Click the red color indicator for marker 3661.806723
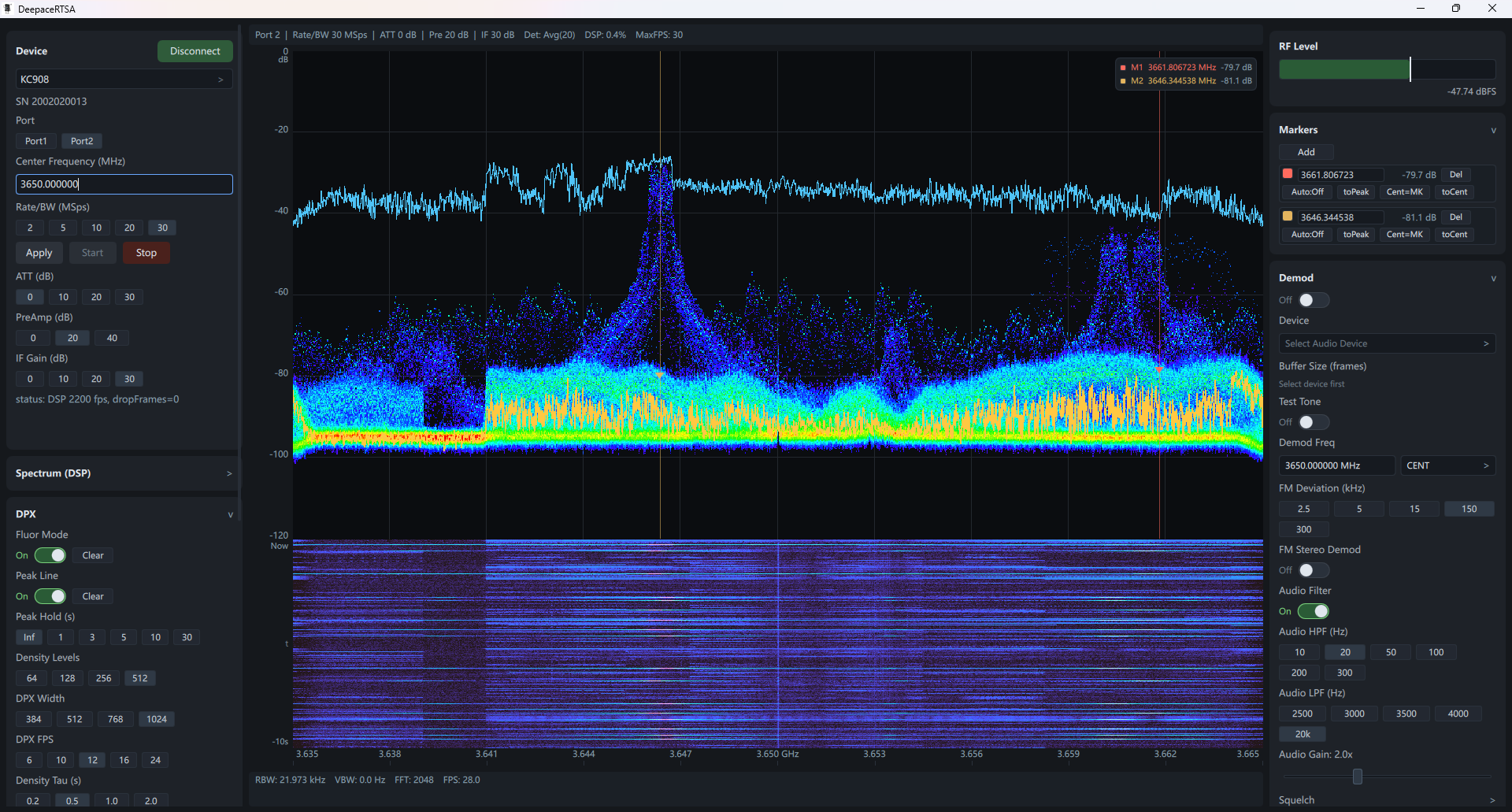Image resolution: width=1512 pixels, height=812 pixels. [1287, 174]
